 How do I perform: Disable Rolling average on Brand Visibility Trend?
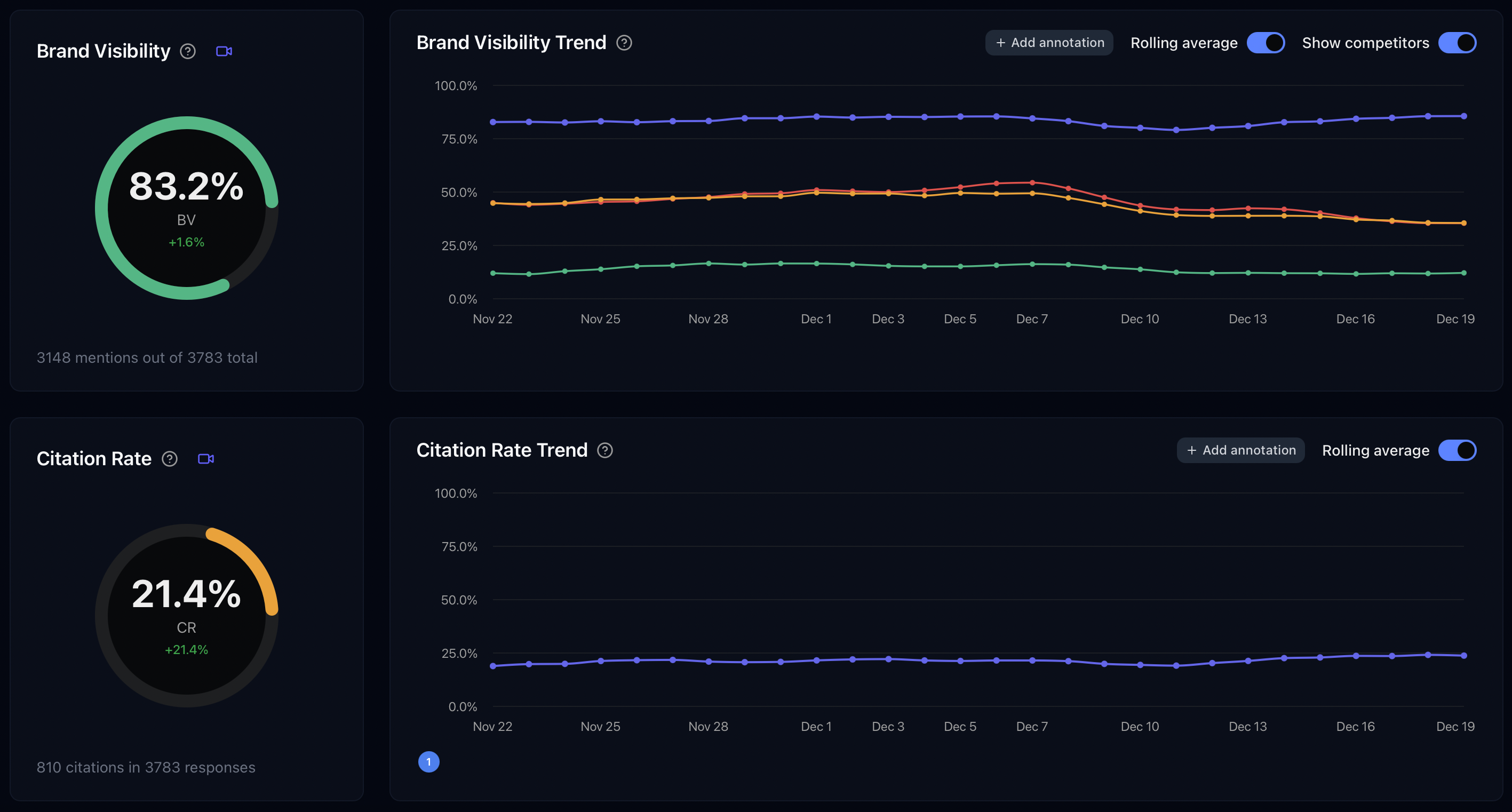pos(1266,43)
